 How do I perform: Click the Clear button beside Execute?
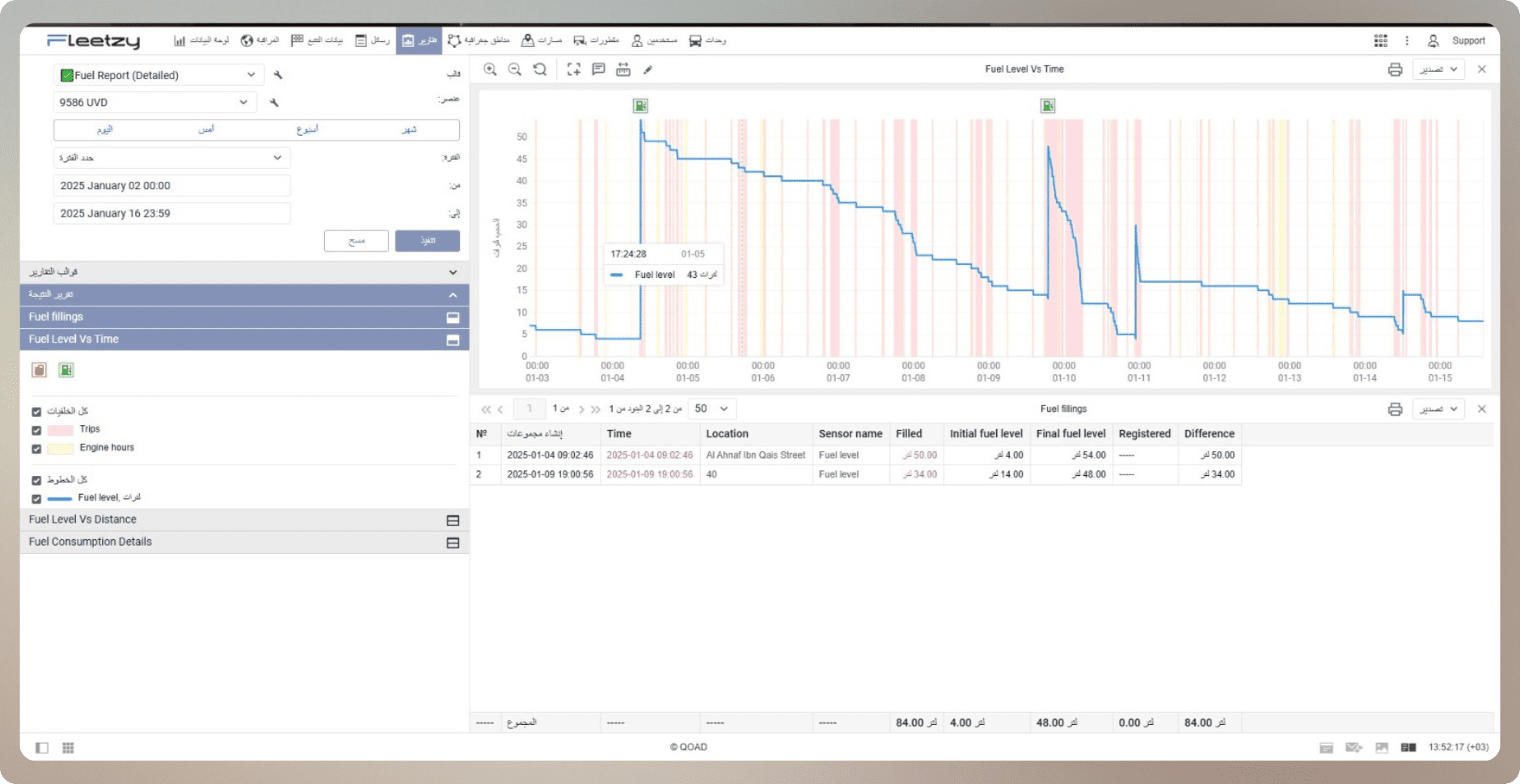[x=357, y=241]
